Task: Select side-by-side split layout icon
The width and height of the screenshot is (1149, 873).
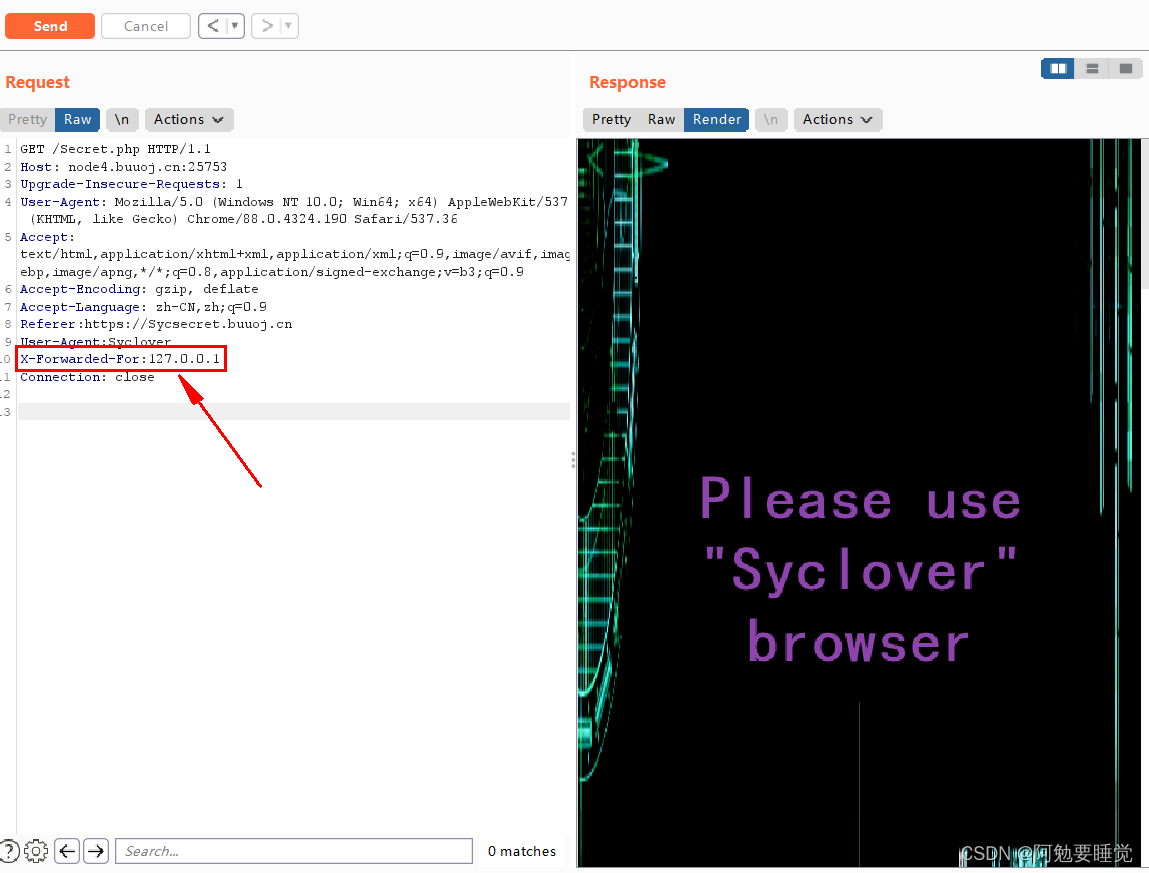Action: pos(1057,69)
